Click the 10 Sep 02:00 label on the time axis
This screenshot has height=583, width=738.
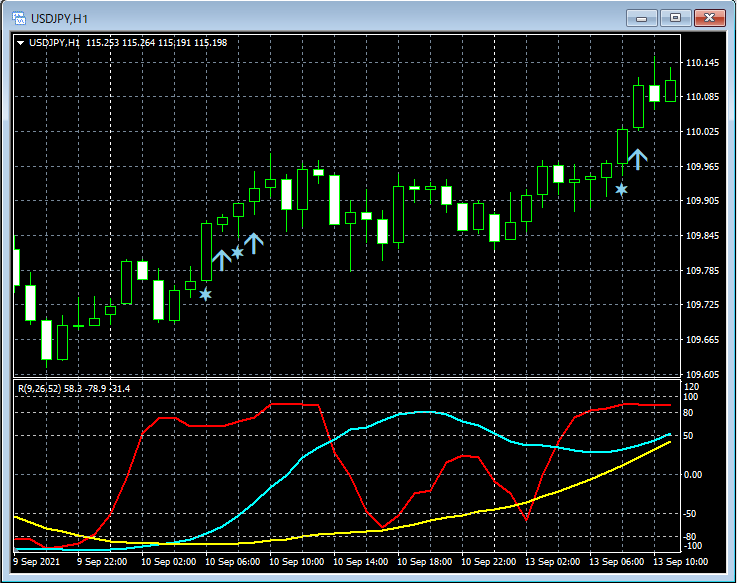coord(168,562)
